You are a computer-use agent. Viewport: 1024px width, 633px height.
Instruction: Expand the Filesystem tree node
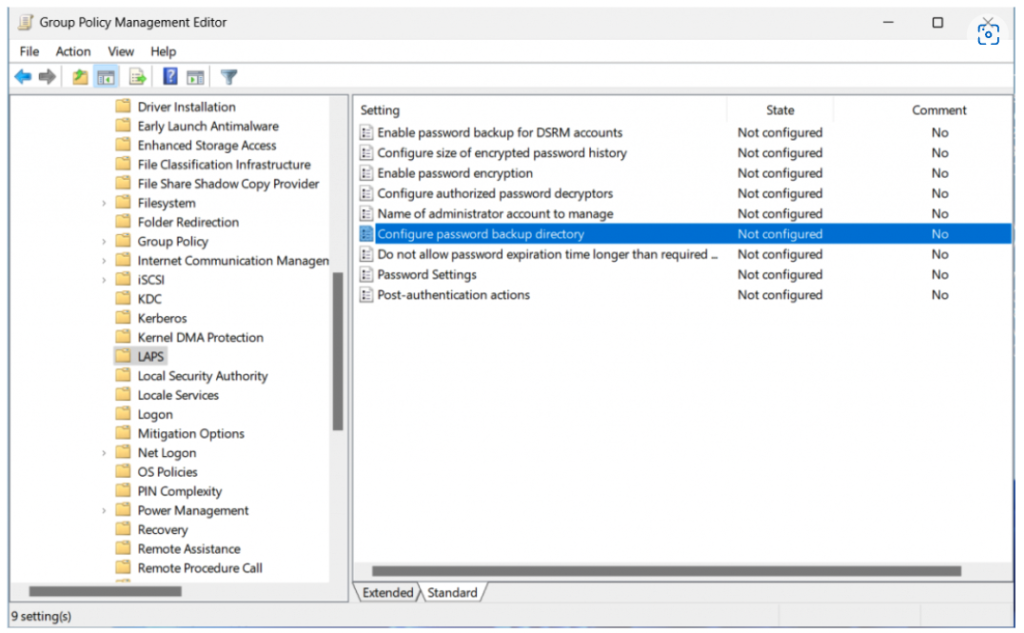(104, 203)
